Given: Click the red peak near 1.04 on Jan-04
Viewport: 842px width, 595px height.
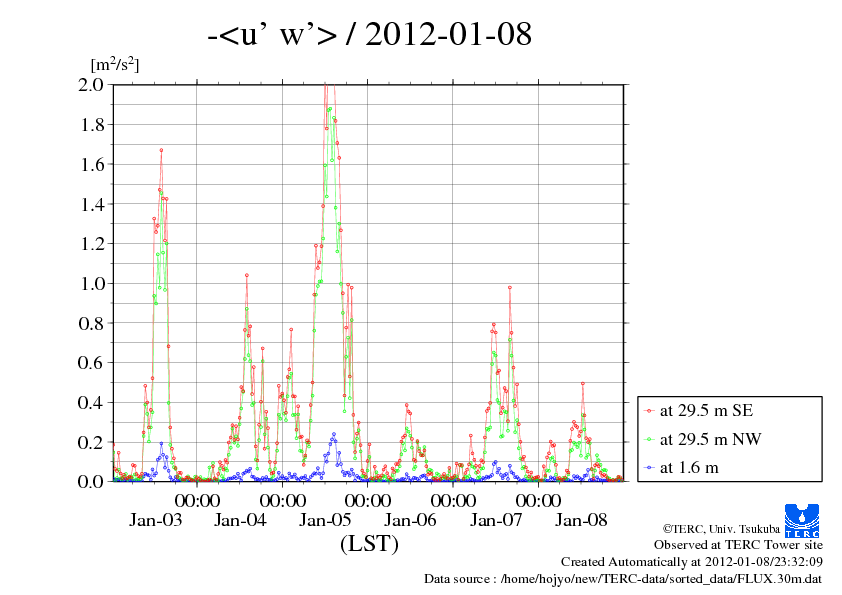Looking at the screenshot, I should click(x=246, y=275).
